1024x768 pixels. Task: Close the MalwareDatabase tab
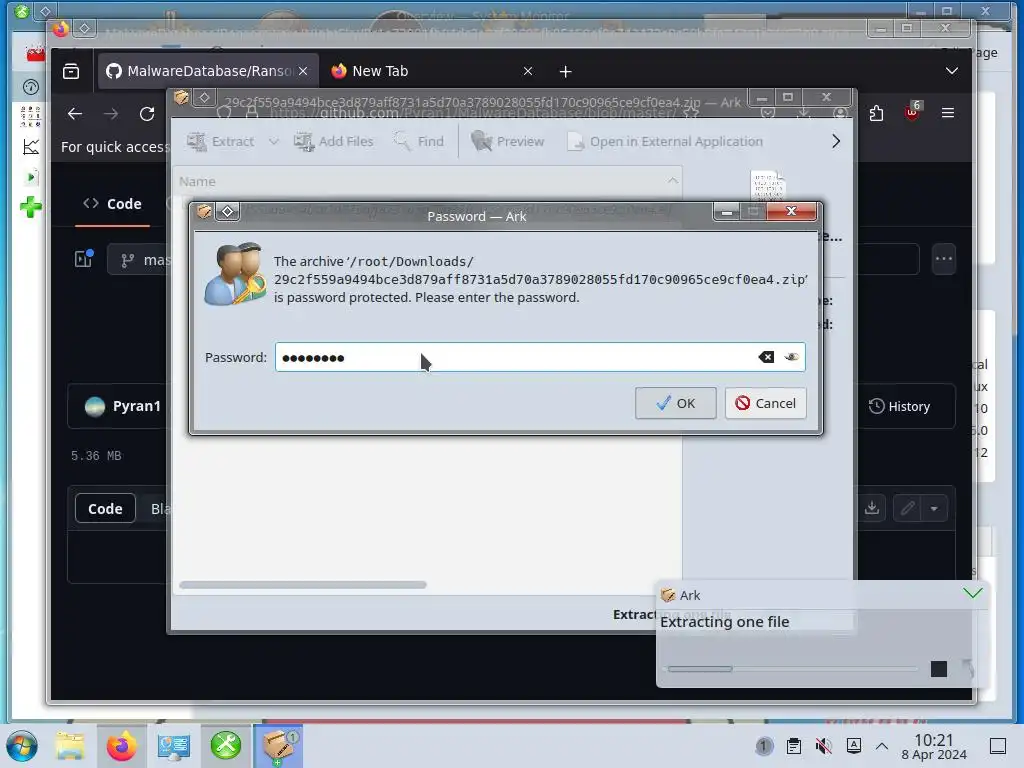point(303,71)
